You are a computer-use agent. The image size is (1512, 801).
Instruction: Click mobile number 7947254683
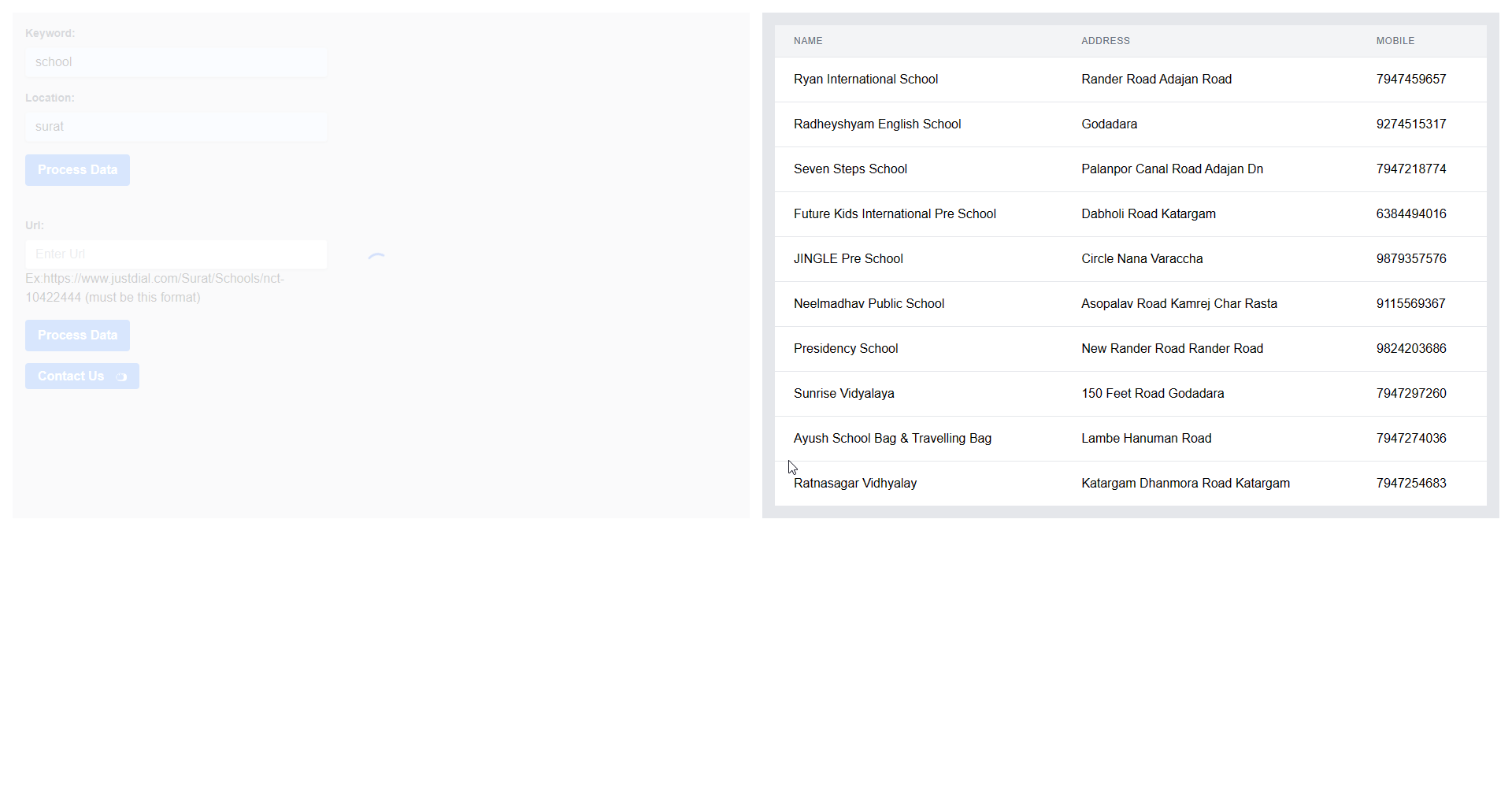tap(1411, 484)
